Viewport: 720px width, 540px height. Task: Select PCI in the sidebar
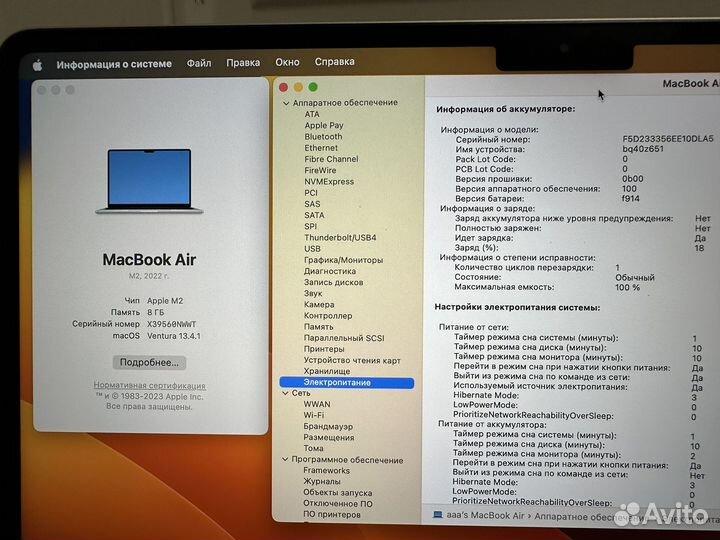(x=310, y=193)
